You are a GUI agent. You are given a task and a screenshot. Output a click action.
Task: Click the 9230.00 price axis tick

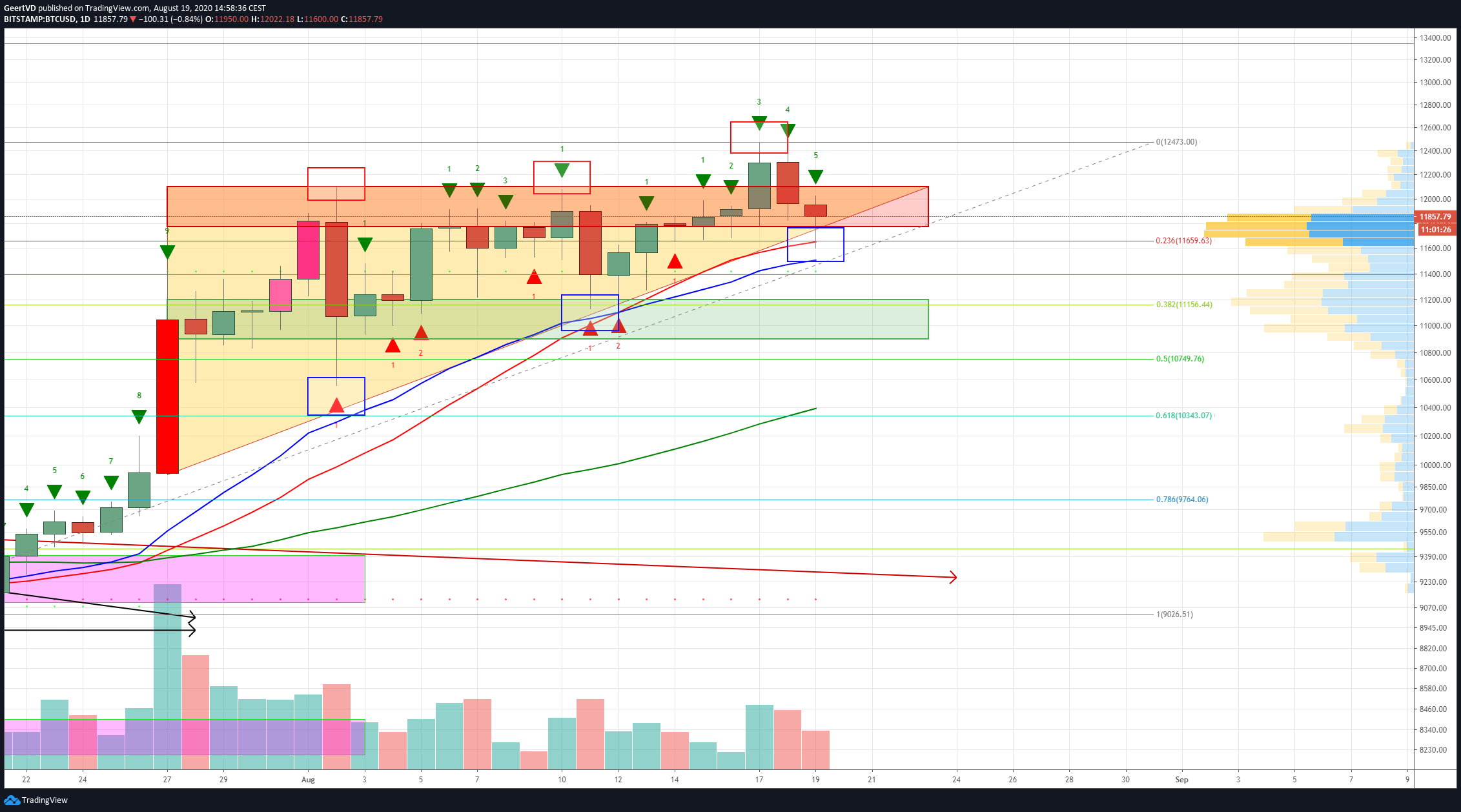tap(1433, 582)
